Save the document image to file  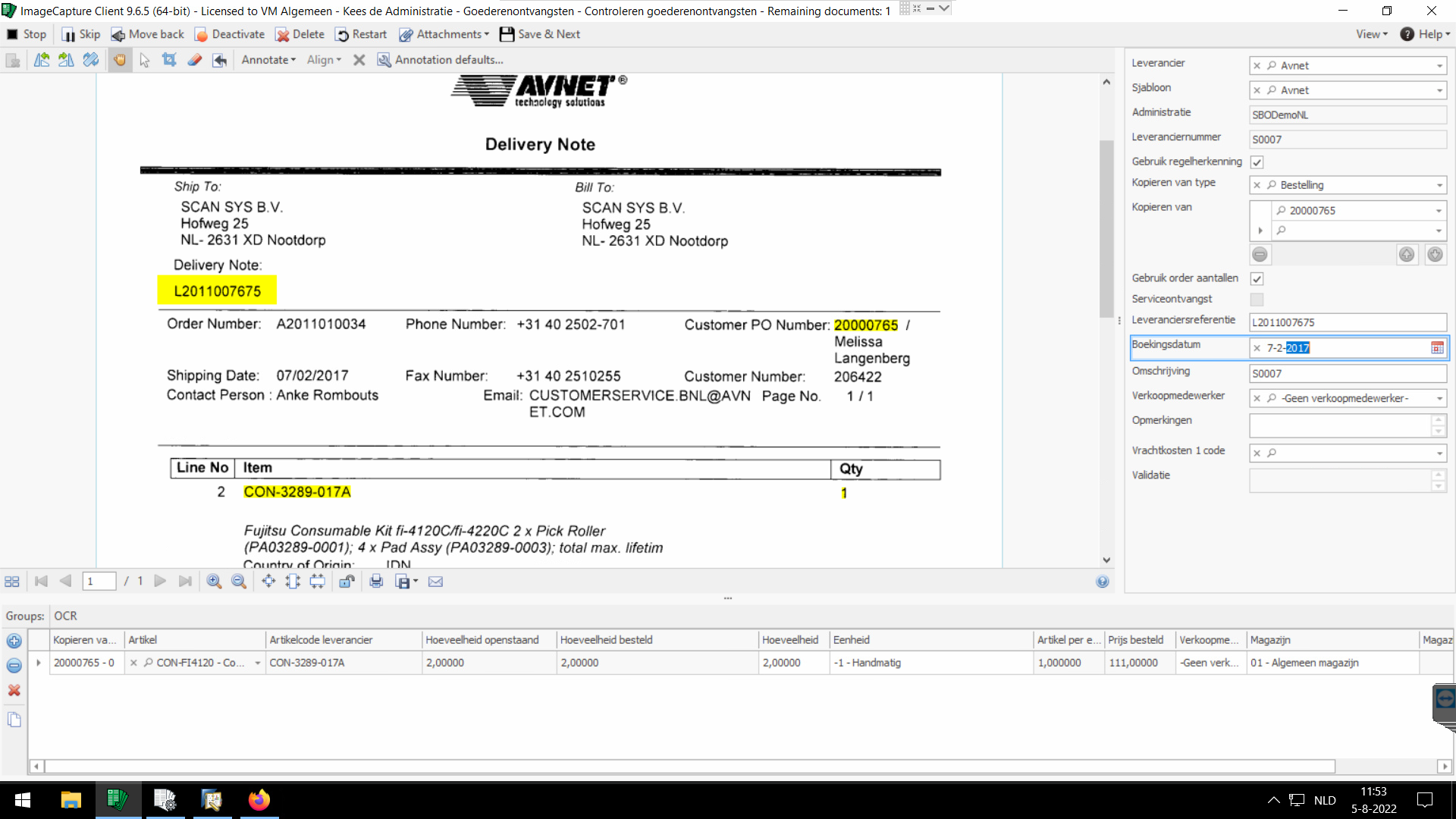[x=403, y=582]
